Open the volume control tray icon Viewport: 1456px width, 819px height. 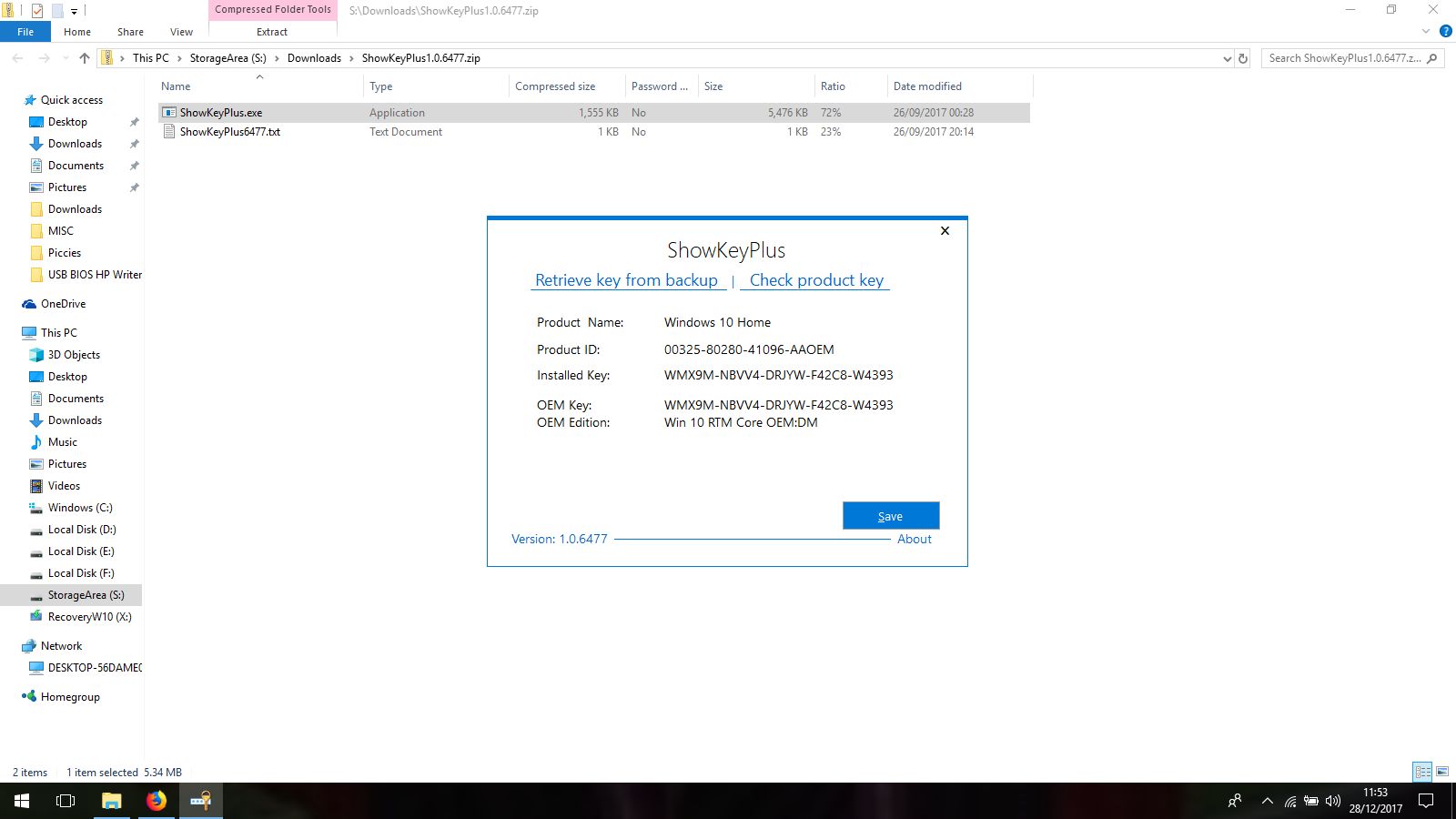click(x=1333, y=801)
